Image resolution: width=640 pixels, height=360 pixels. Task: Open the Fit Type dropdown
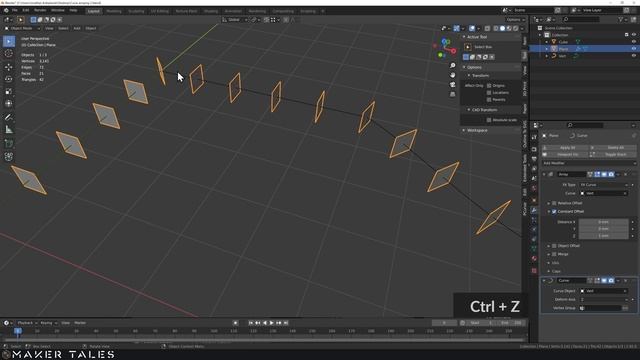click(603, 185)
